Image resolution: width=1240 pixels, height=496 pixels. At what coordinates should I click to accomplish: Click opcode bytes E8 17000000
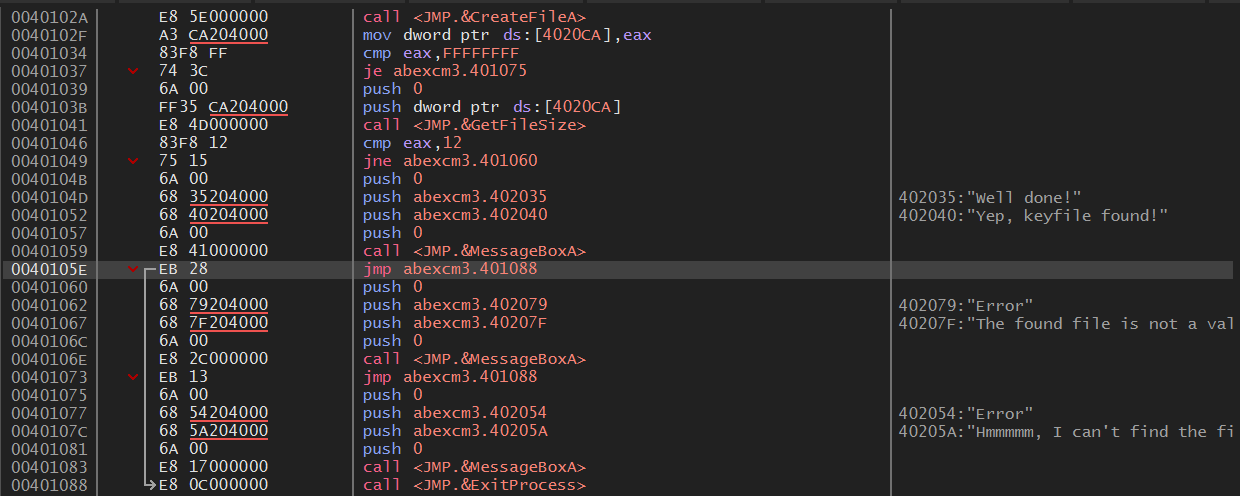(x=213, y=467)
